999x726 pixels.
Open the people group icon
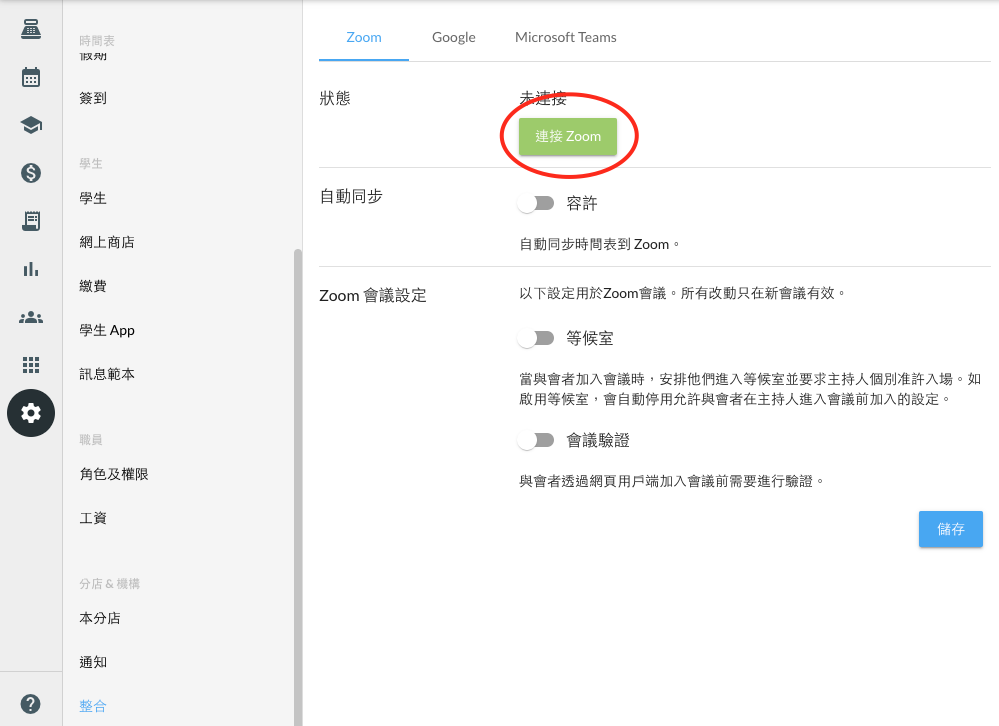tap(31, 317)
